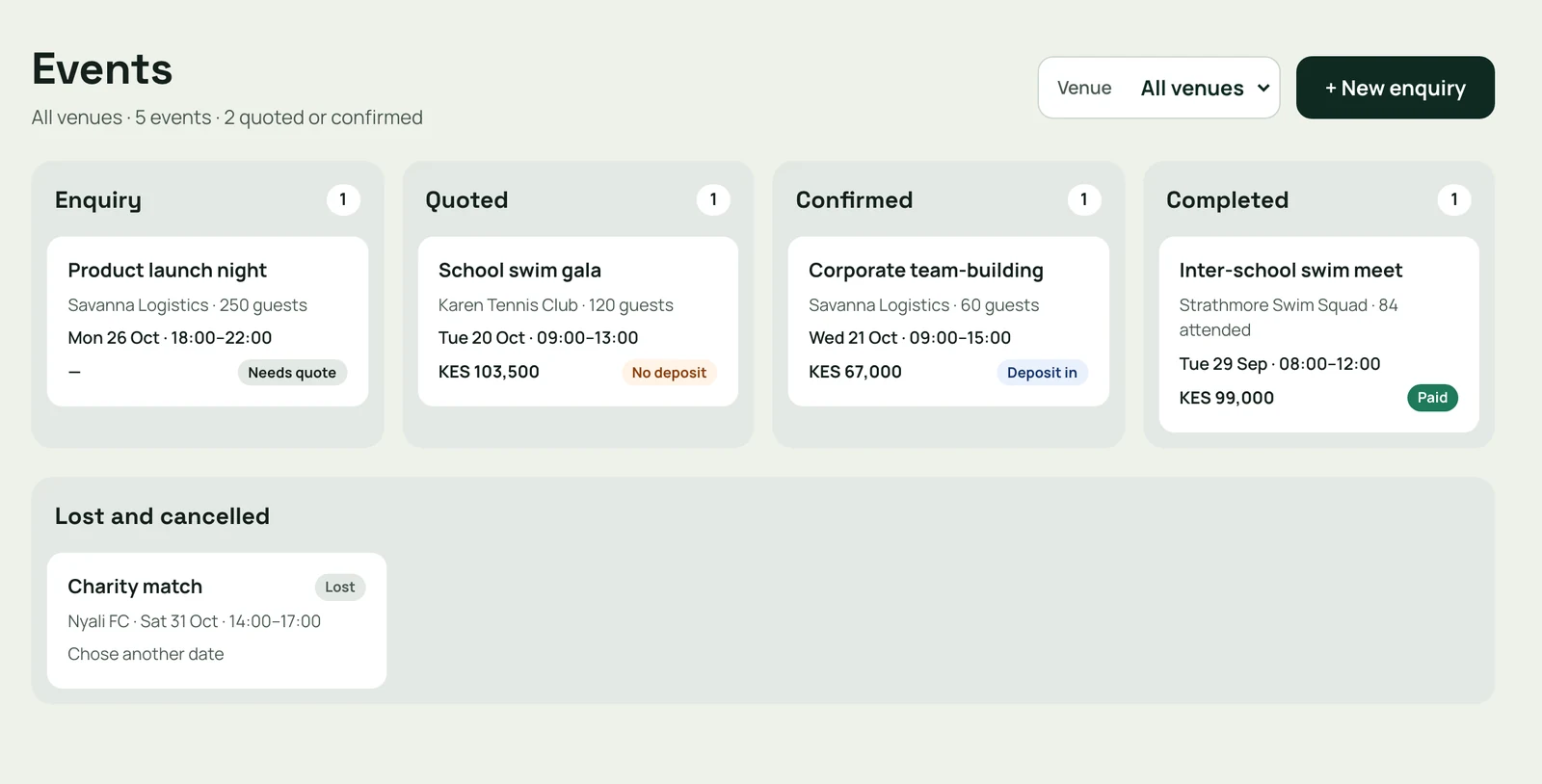Click the Confirmed column heading
1542x784 pixels.
coord(854,200)
